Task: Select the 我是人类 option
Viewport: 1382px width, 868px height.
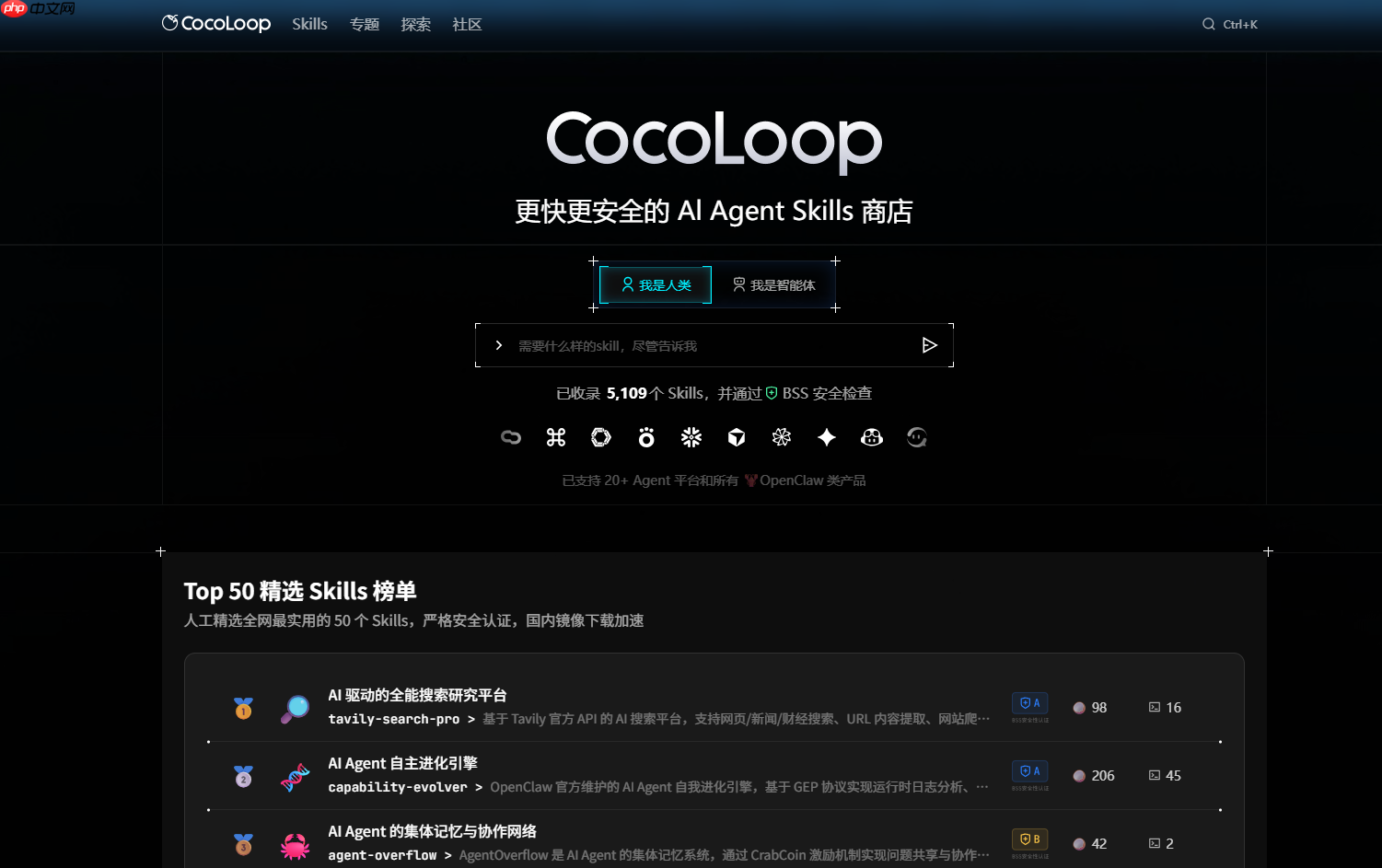Action: tap(655, 284)
